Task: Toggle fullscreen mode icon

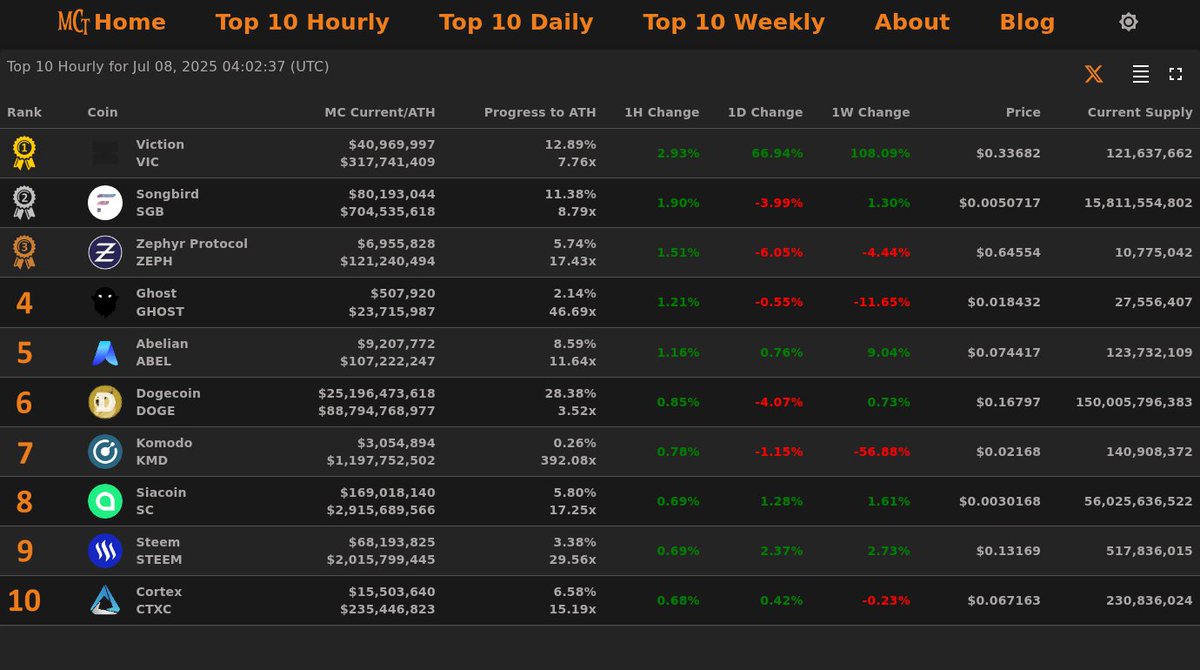Action: tap(1176, 74)
